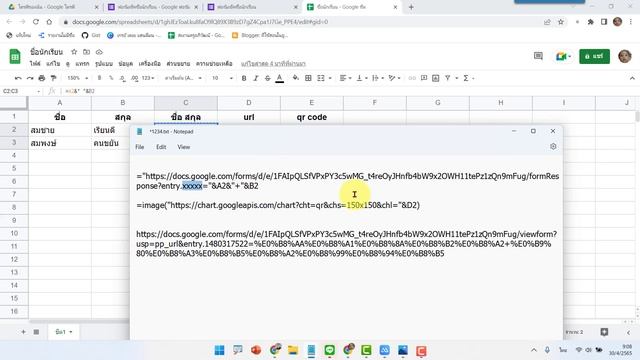The image size is (640, 360).
Task: Increase decimal places in toolbar
Action: click(134, 78)
